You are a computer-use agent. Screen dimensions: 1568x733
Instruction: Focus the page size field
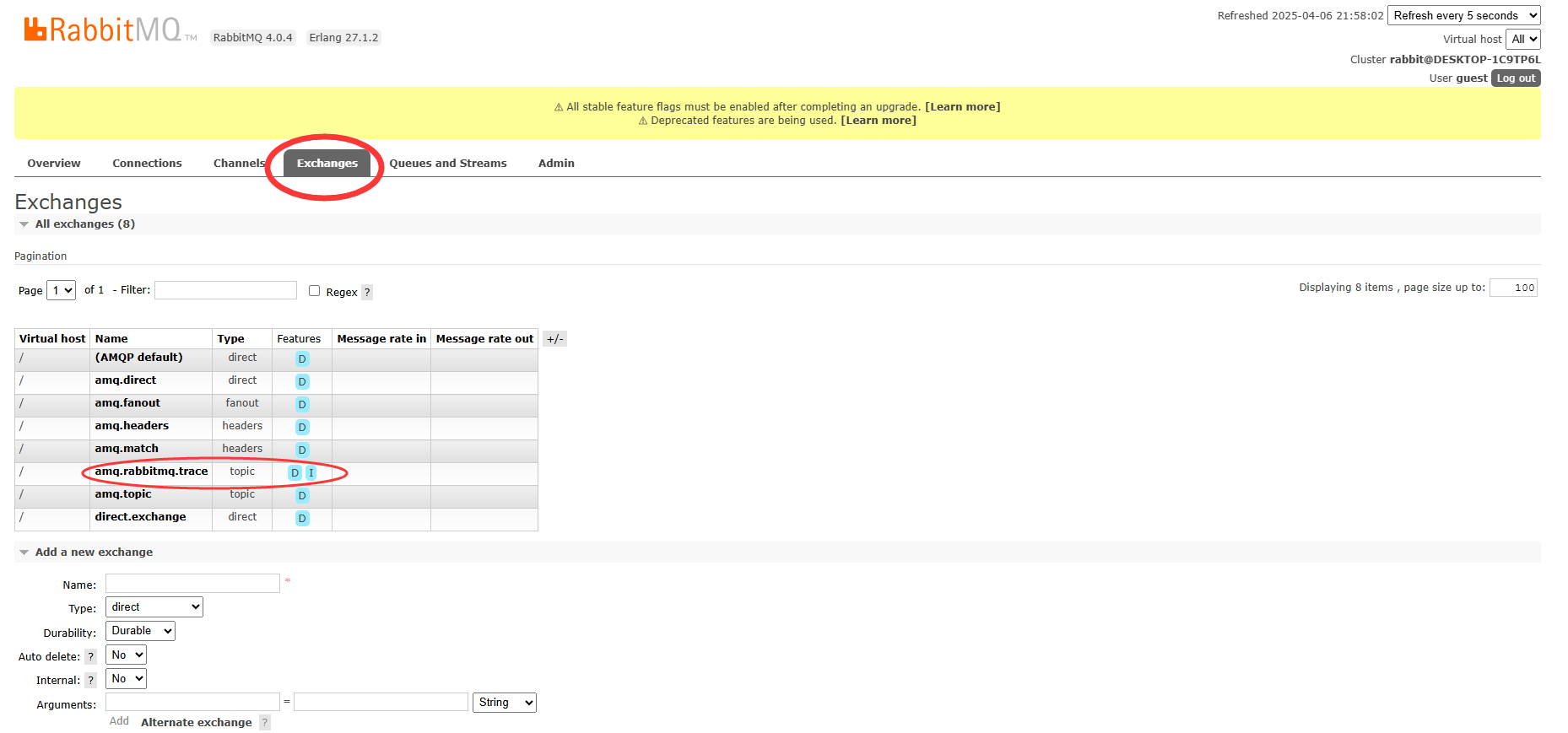[x=1513, y=288]
